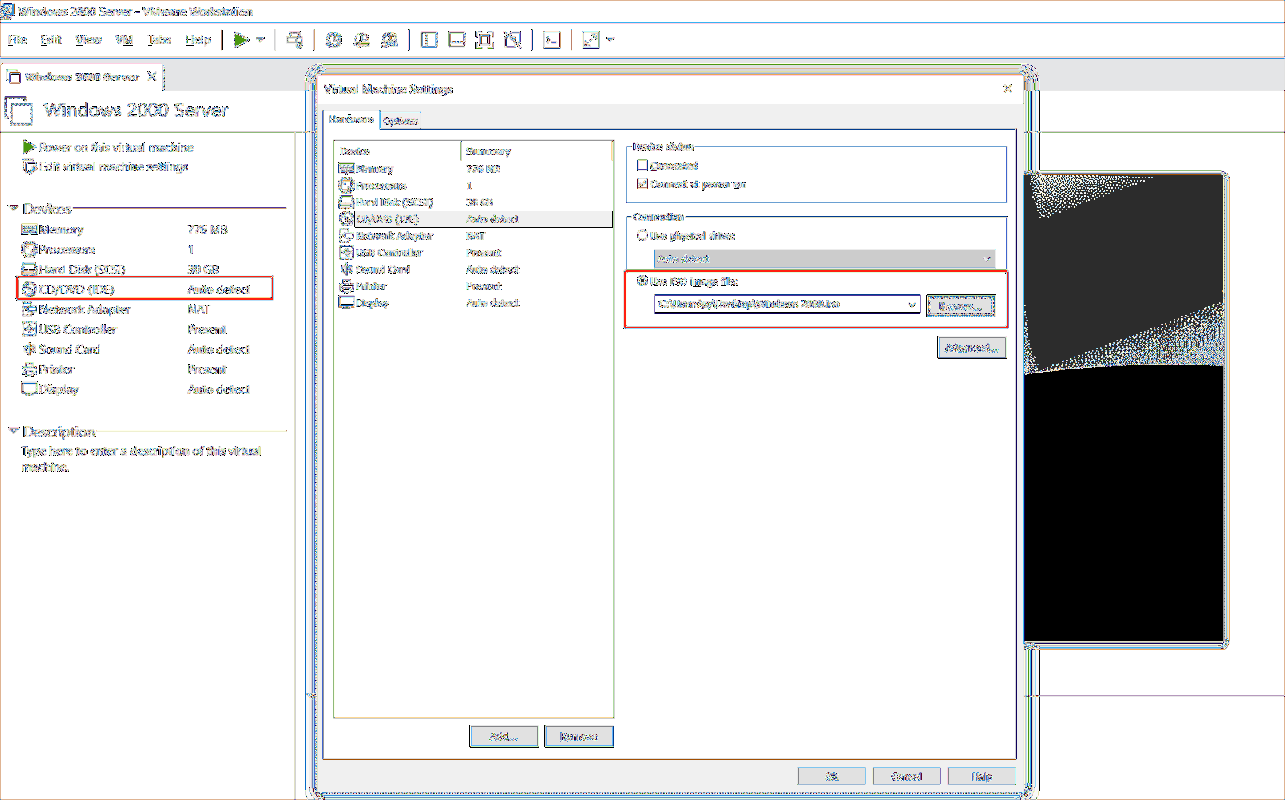Click the Remove button below the device list
Screen dimensions: 1285x800
(x=579, y=737)
